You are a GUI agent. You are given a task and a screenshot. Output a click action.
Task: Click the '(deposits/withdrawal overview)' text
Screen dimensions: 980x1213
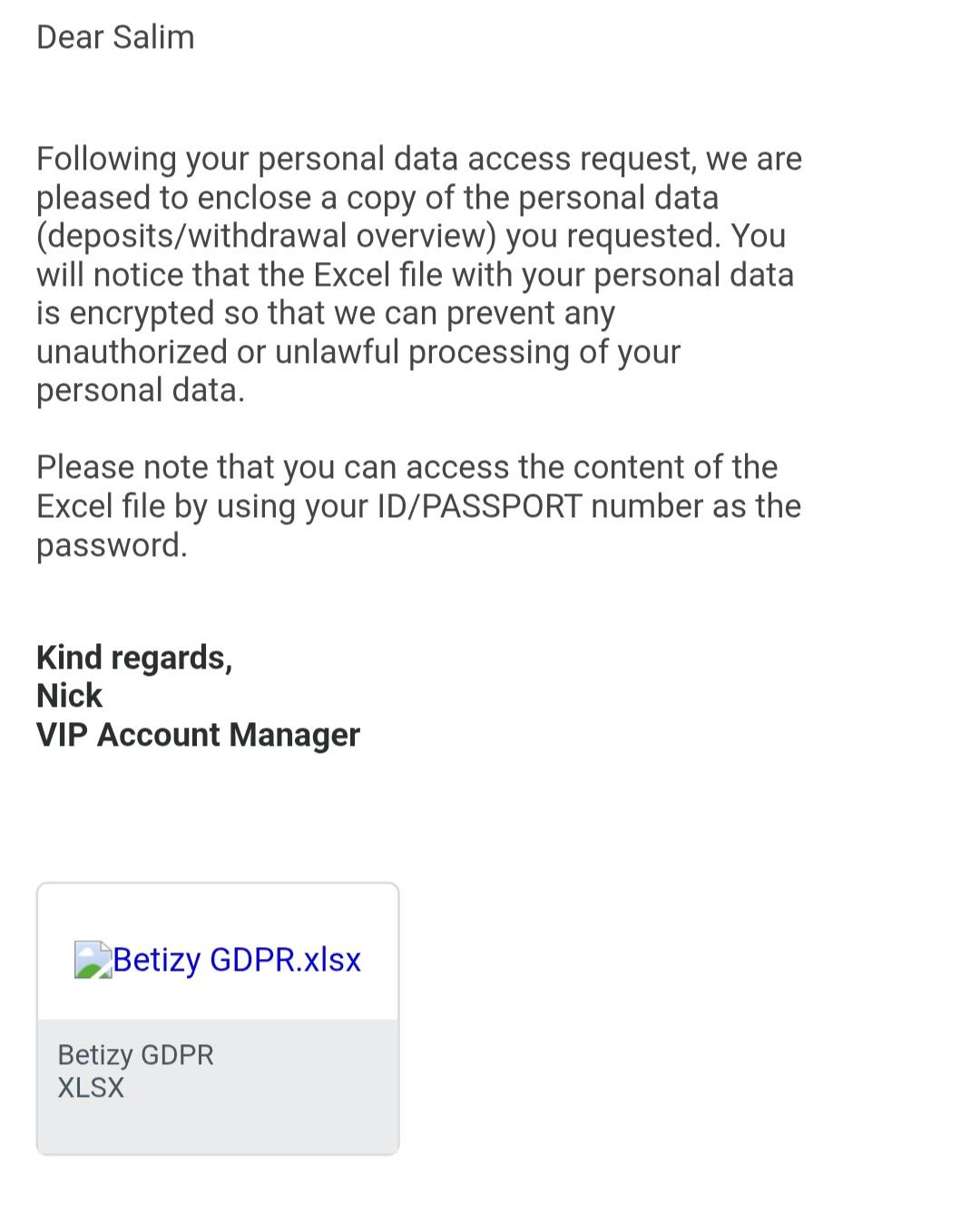click(x=267, y=236)
